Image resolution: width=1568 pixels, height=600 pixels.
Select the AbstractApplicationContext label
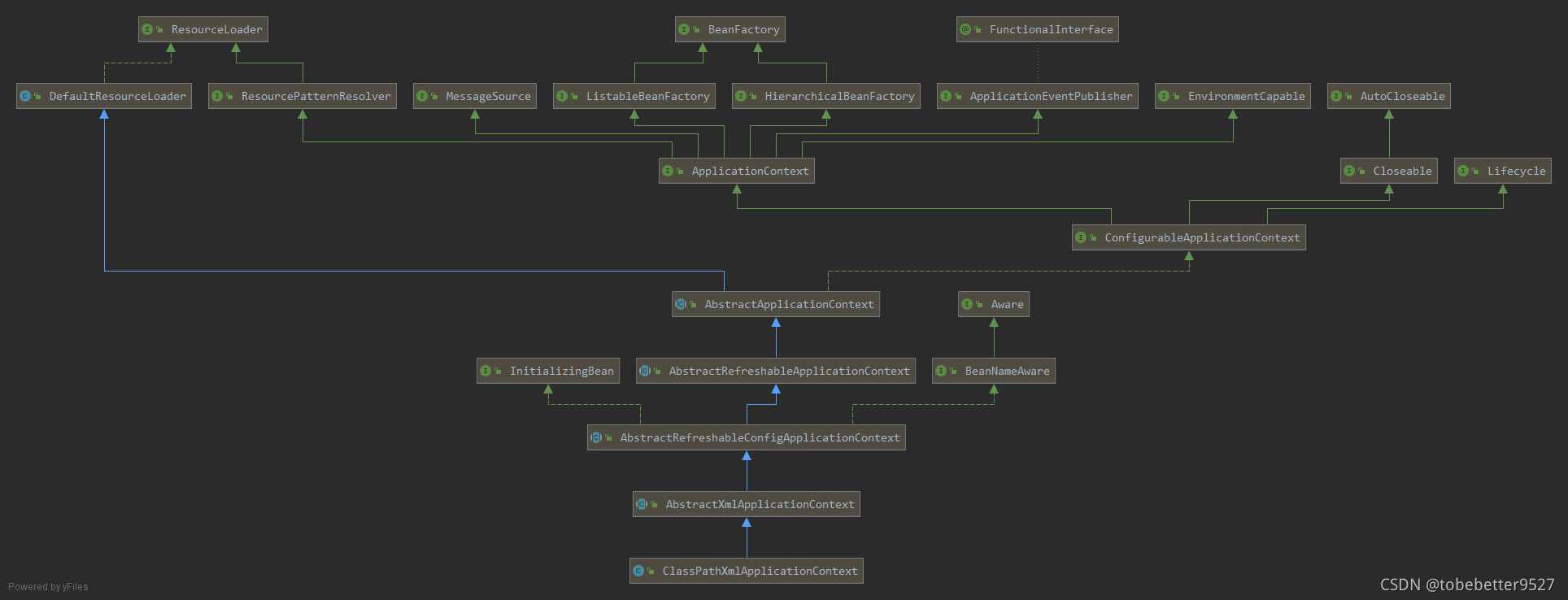tap(789, 304)
